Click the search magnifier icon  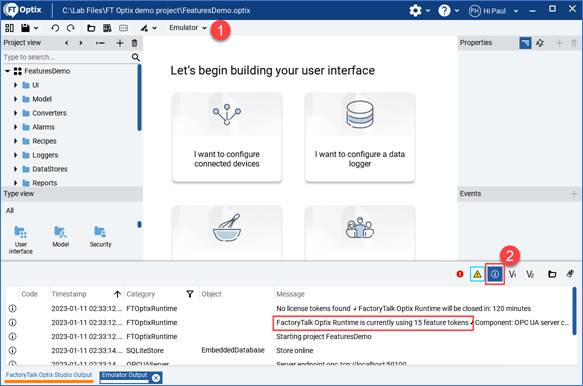[x=136, y=57]
